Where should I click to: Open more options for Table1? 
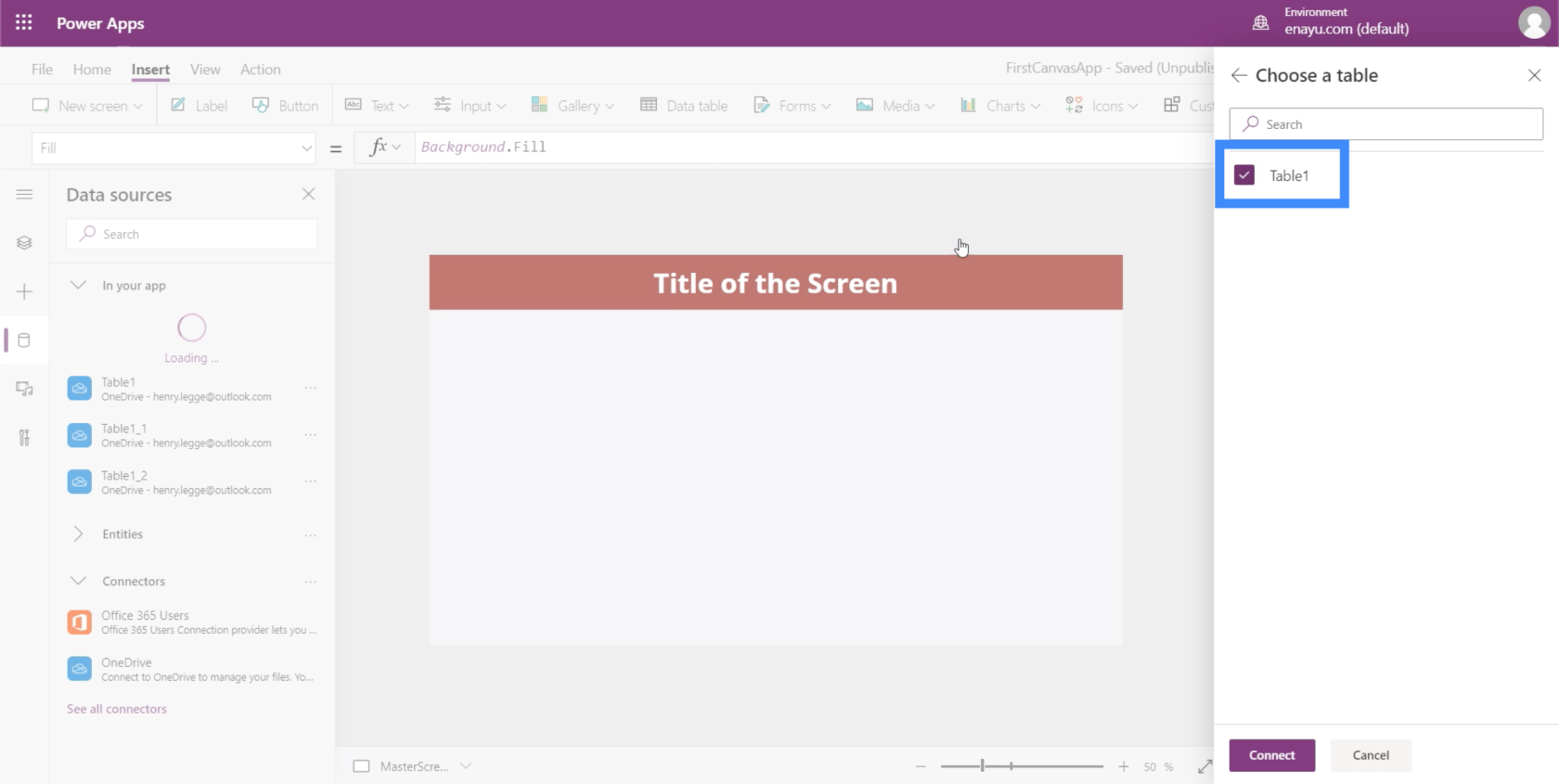[311, 388]
